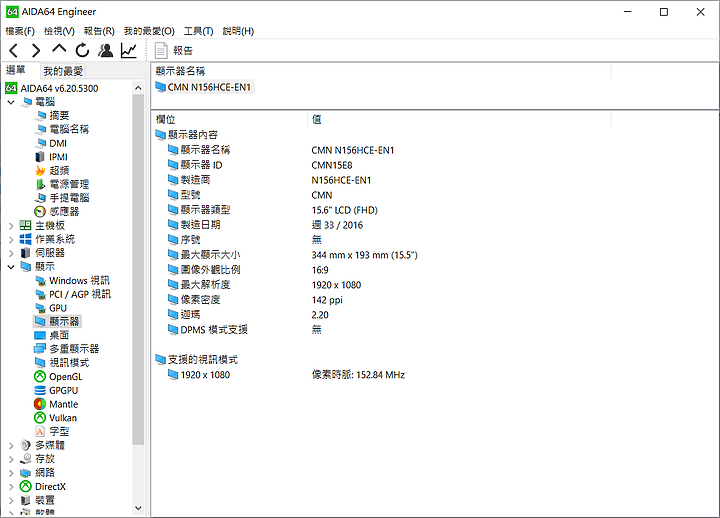This screenshot has width=720, height=518.
Task: Expand the DirectX tree node
Action: pyautogui.click(x=11, y=486)
